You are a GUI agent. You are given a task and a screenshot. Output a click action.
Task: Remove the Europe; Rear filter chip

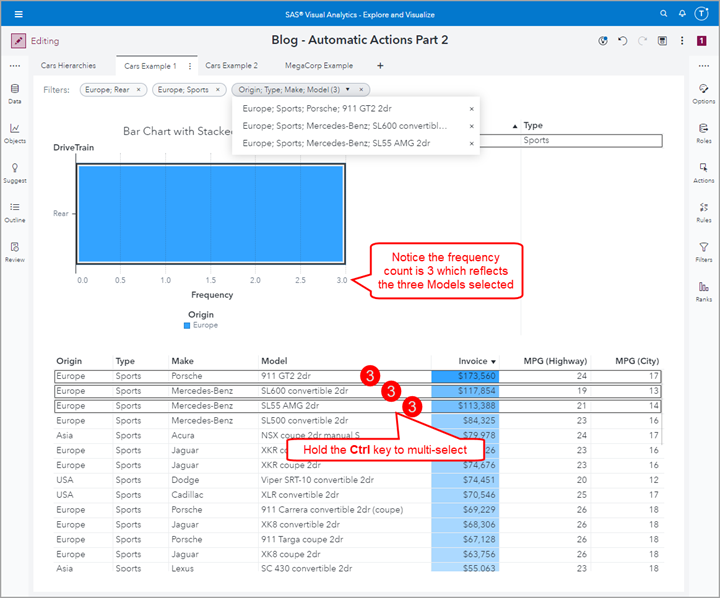[x=139, y=90]
